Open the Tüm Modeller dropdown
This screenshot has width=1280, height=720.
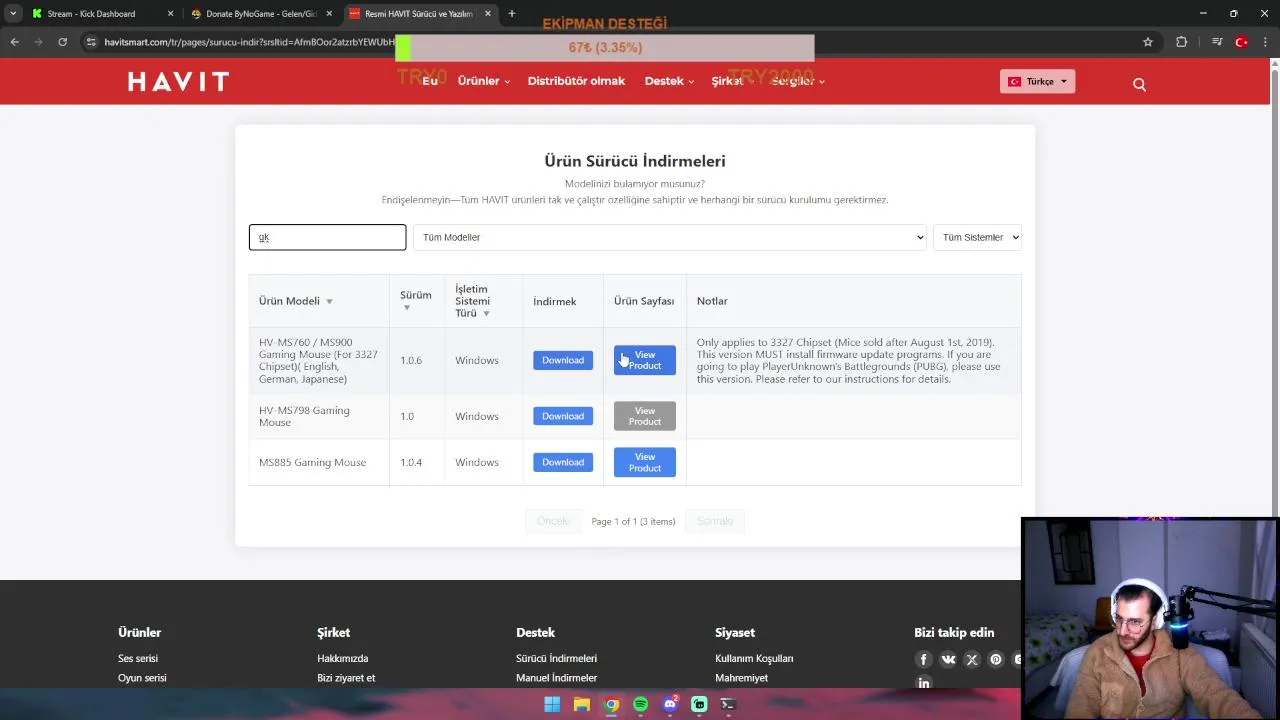[x=670, y=237]
